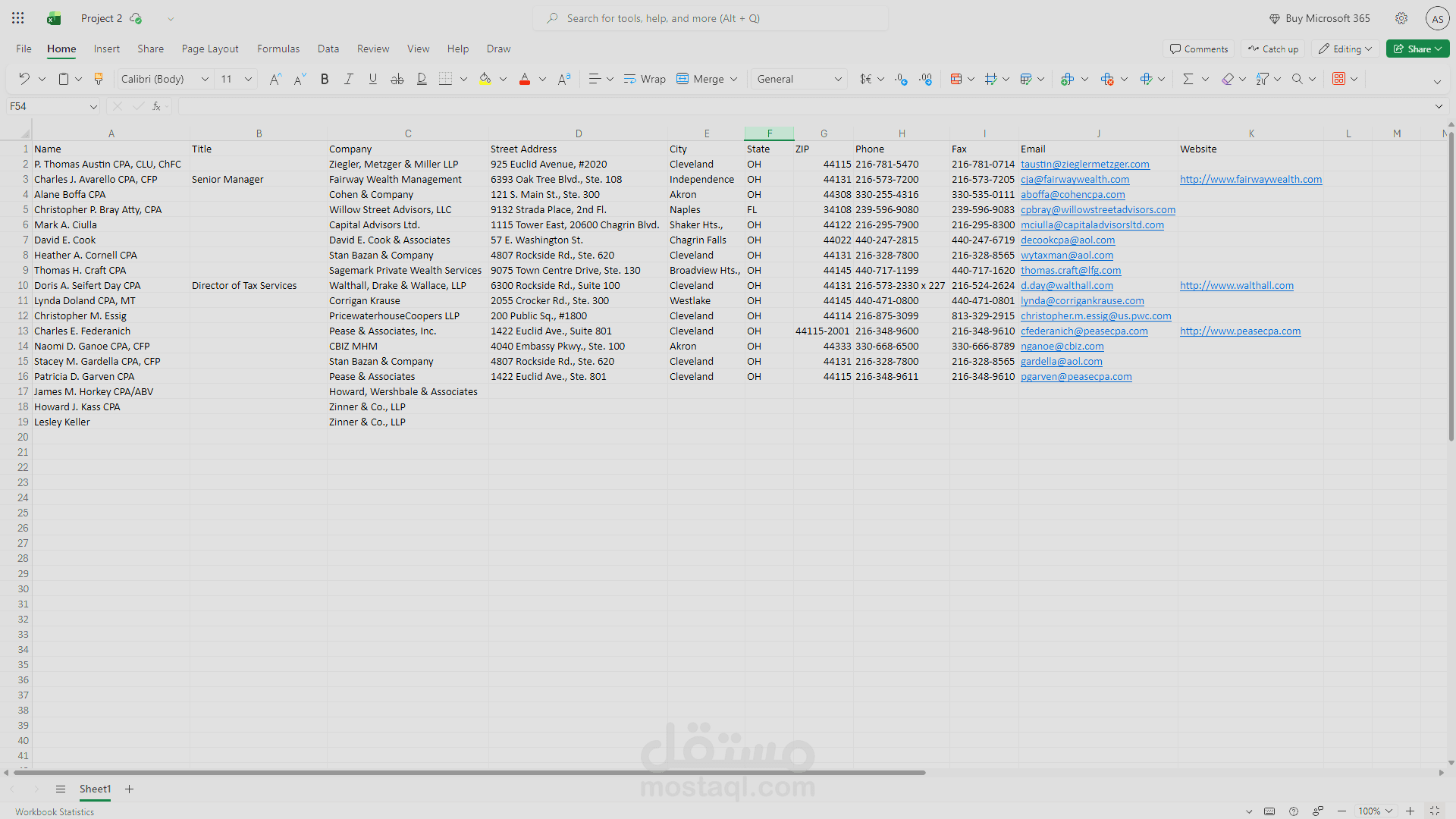Screen dimensions: 1456x819
Task: Switch to the Page Layout tab
Action: coord(210,49)
